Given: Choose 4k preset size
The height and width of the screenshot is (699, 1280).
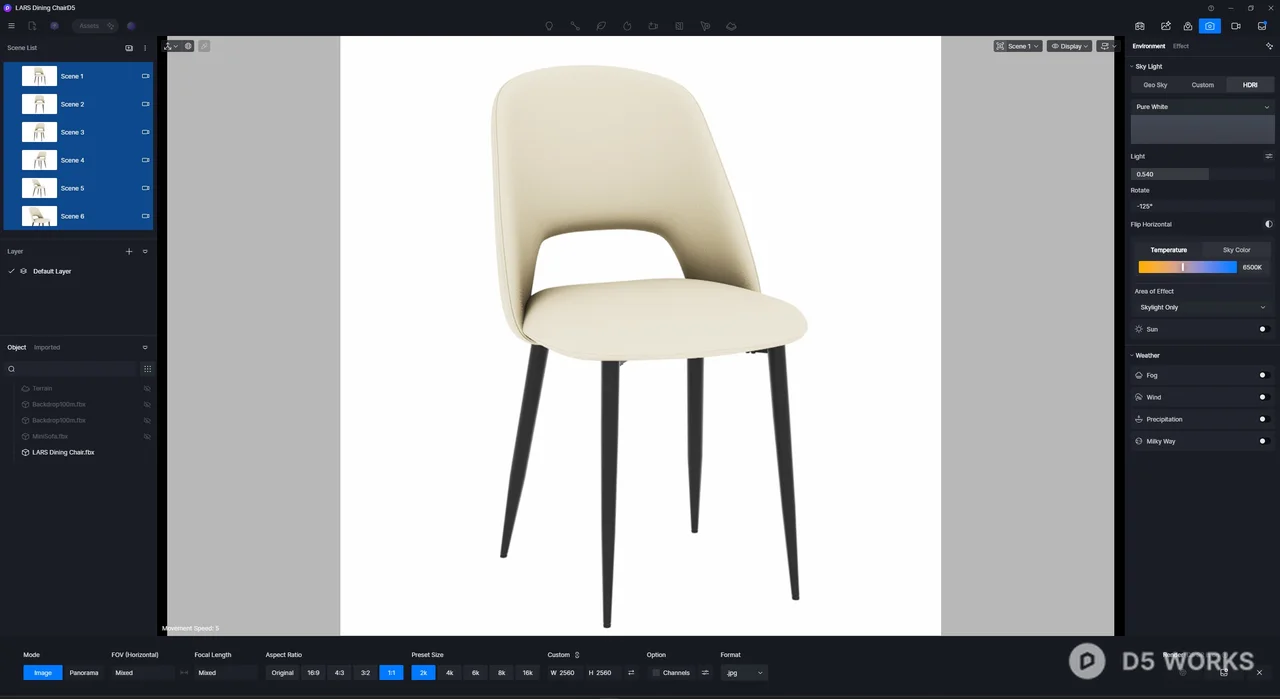Looking at the screenshot, I should pos(449,673).
